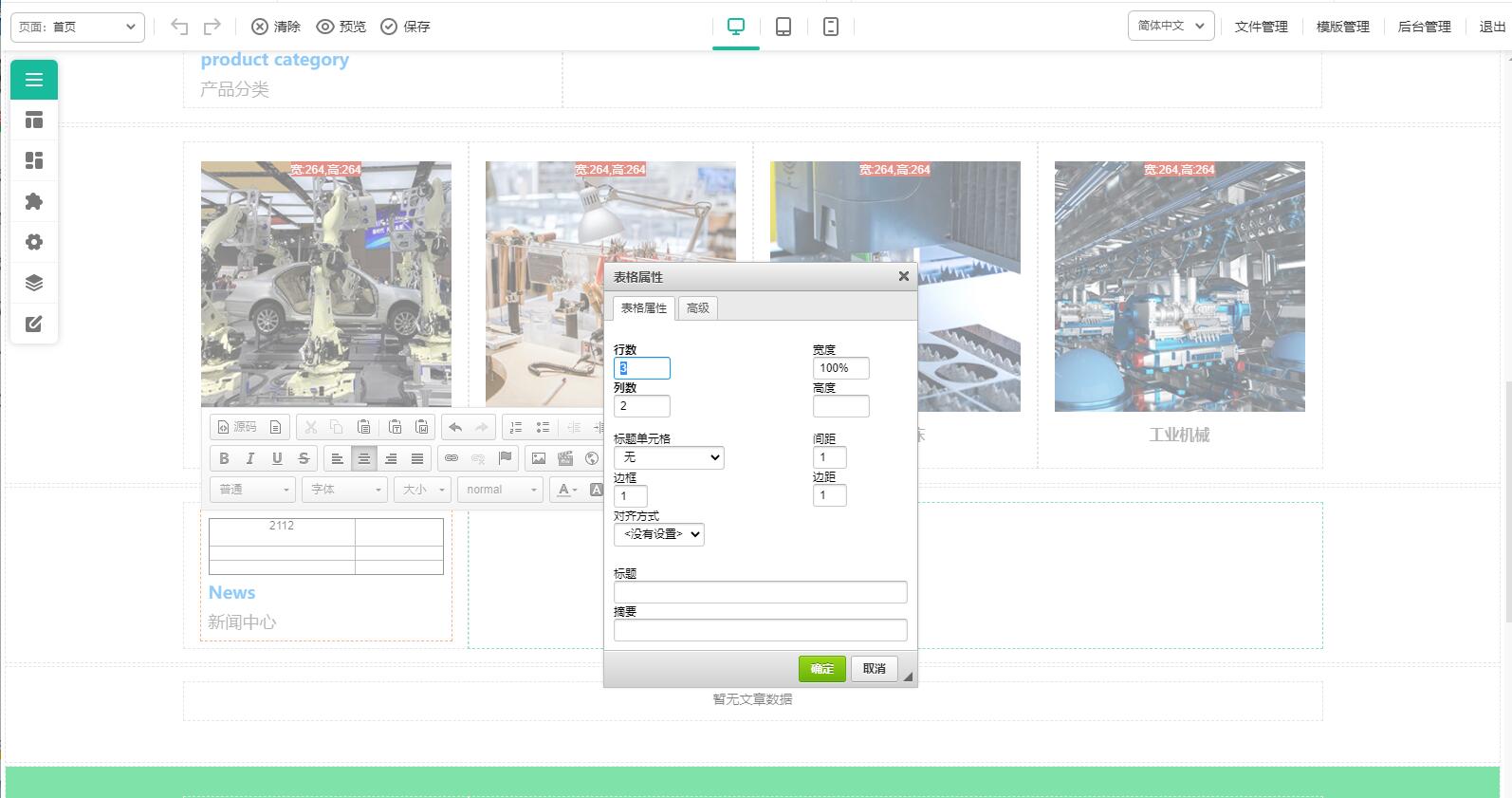
Task: Expand the 页面: 首页 page selector
Action: click(x=78, y=27)
